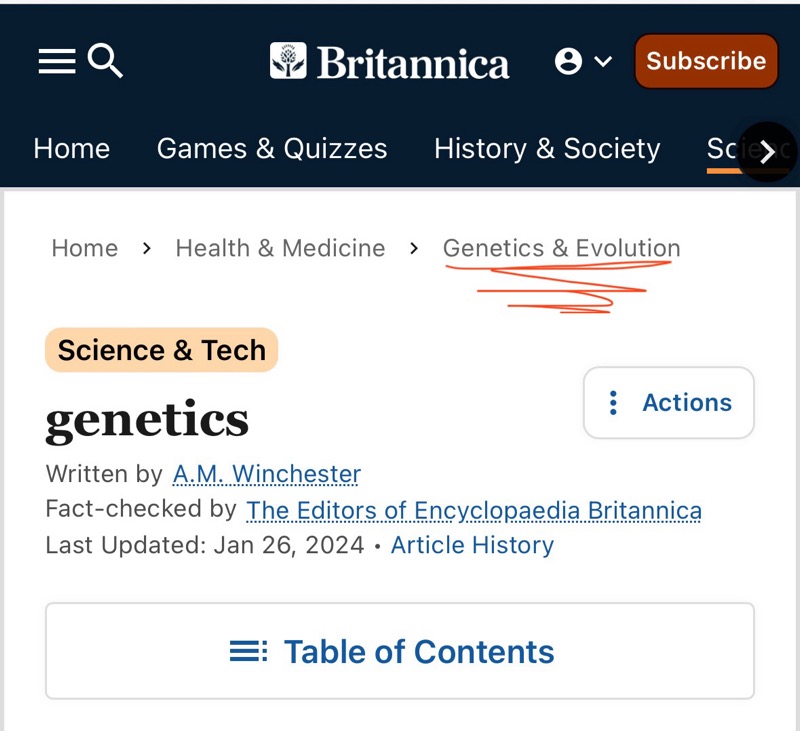The height and width of the screenshot is (731, 800).
Task: View the Article History
Action: (472, 545)
